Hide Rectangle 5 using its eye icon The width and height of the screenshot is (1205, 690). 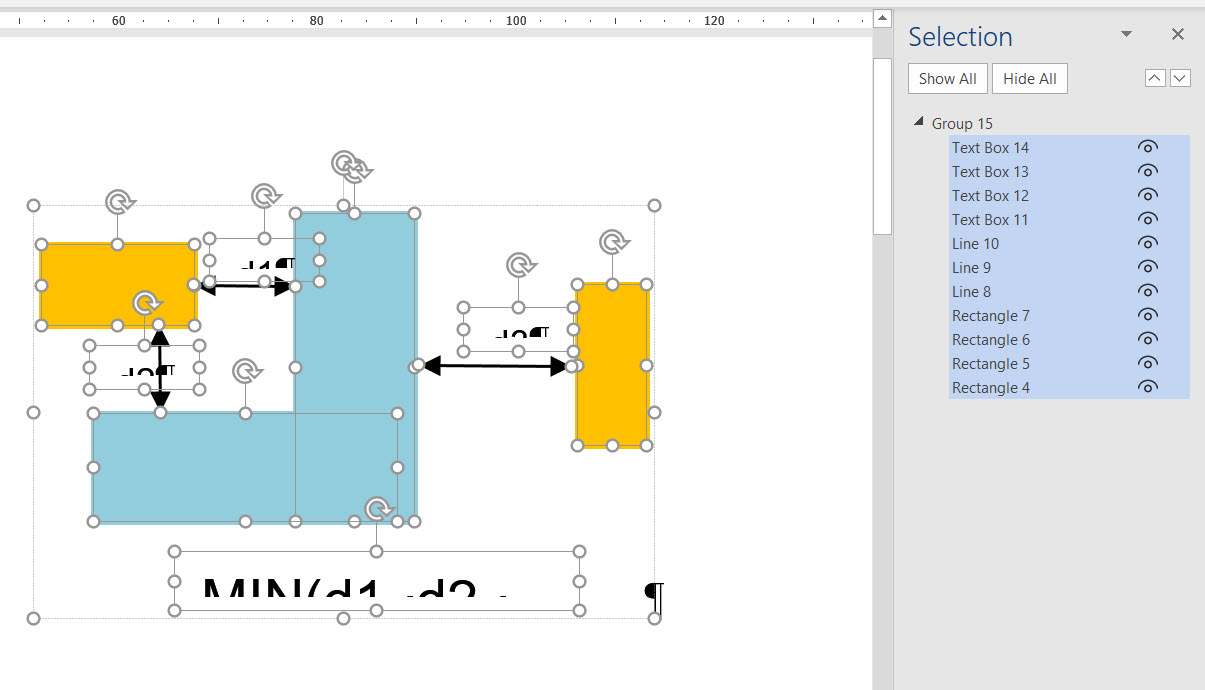[x=1148, y=364]
